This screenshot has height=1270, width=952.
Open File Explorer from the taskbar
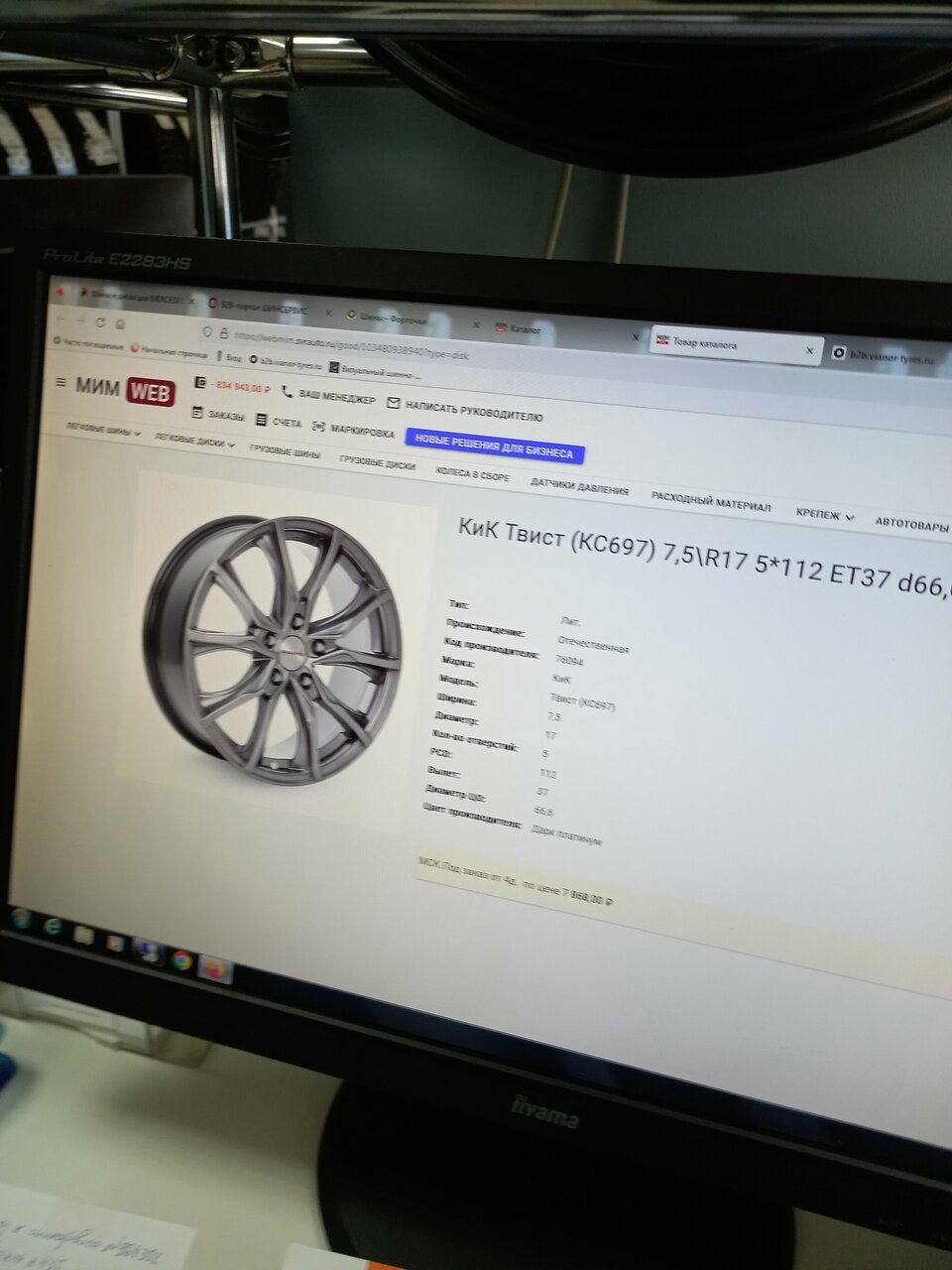(84, 935)
